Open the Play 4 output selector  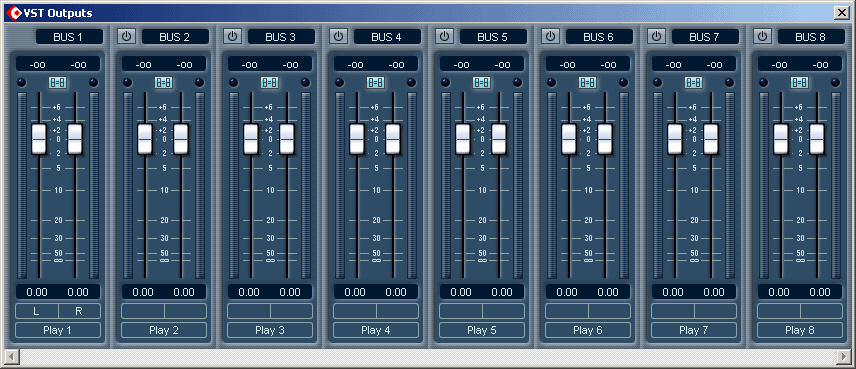tap(375, 330)
